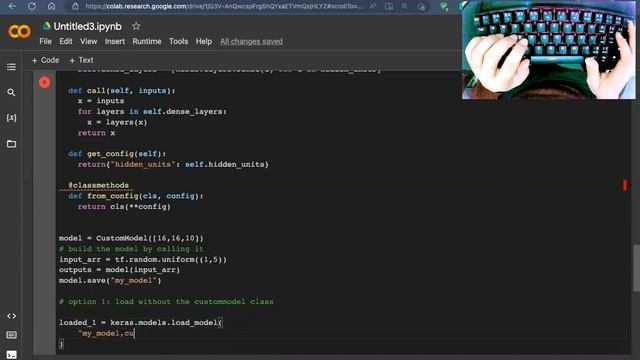Open the Edit menu

(66, 41)
